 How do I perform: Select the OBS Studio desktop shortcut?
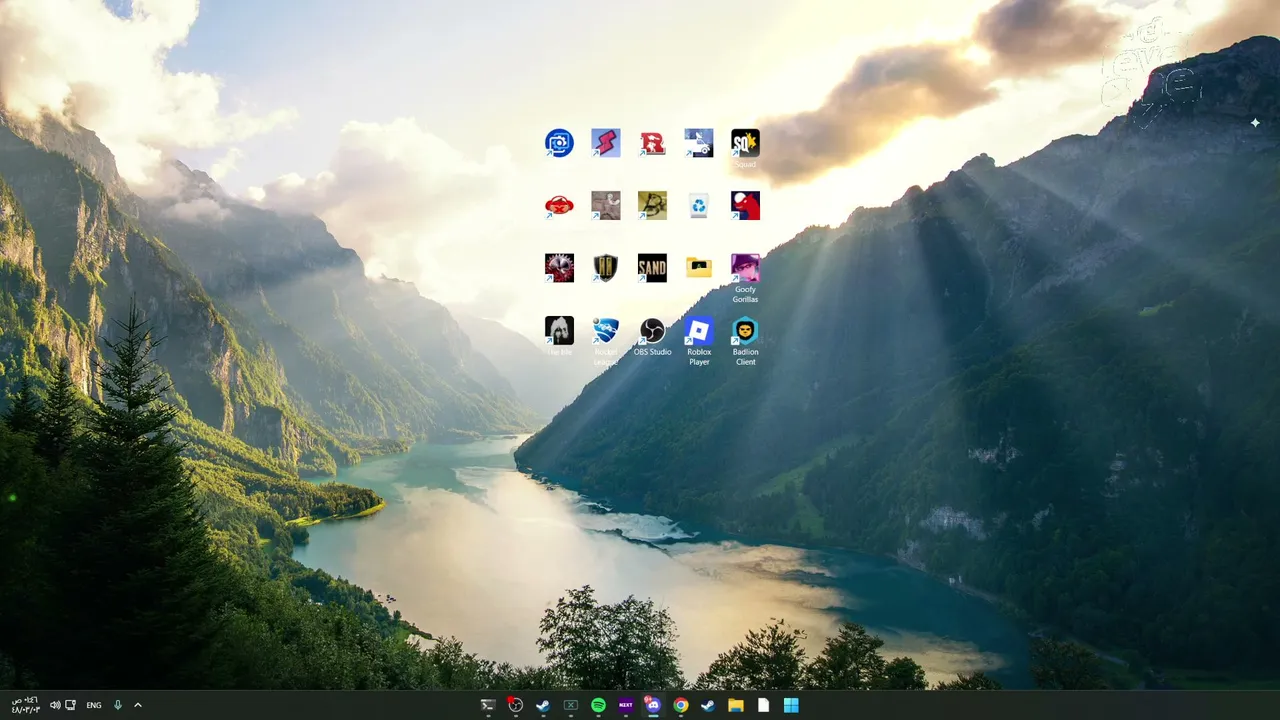652,336
